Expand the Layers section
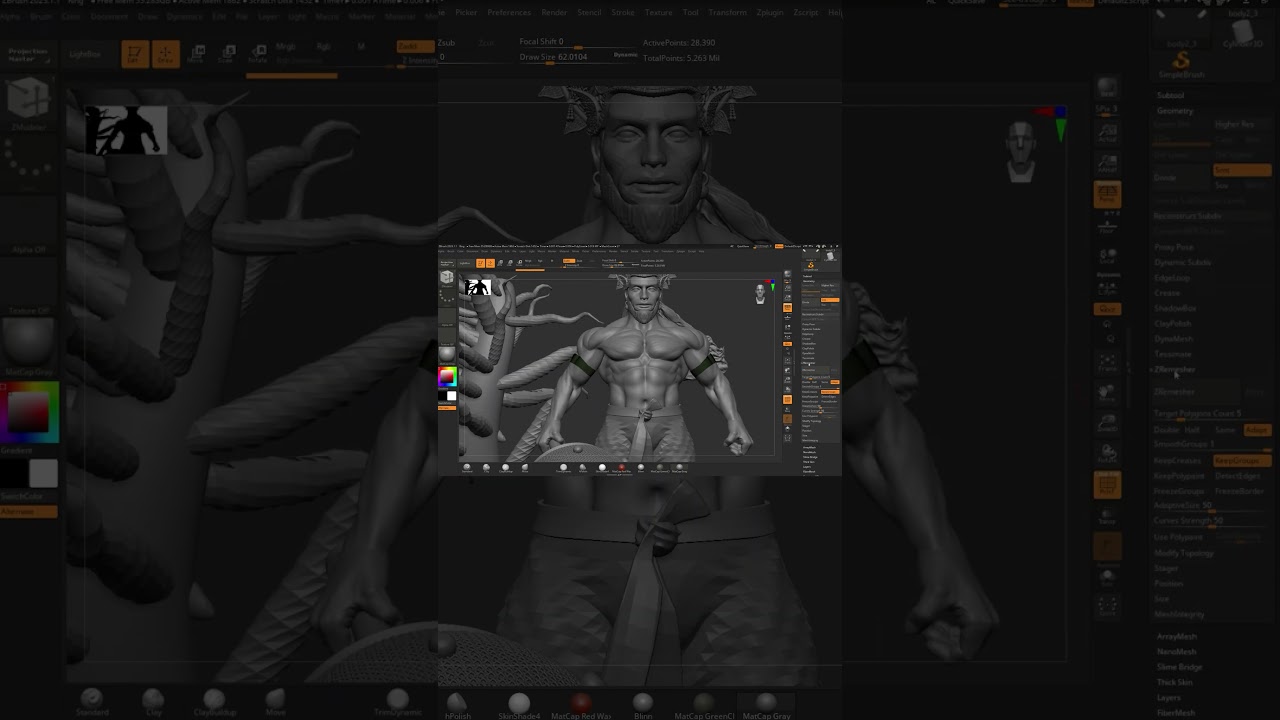This screenshot has height=720, width=1280. (1169, 698)
